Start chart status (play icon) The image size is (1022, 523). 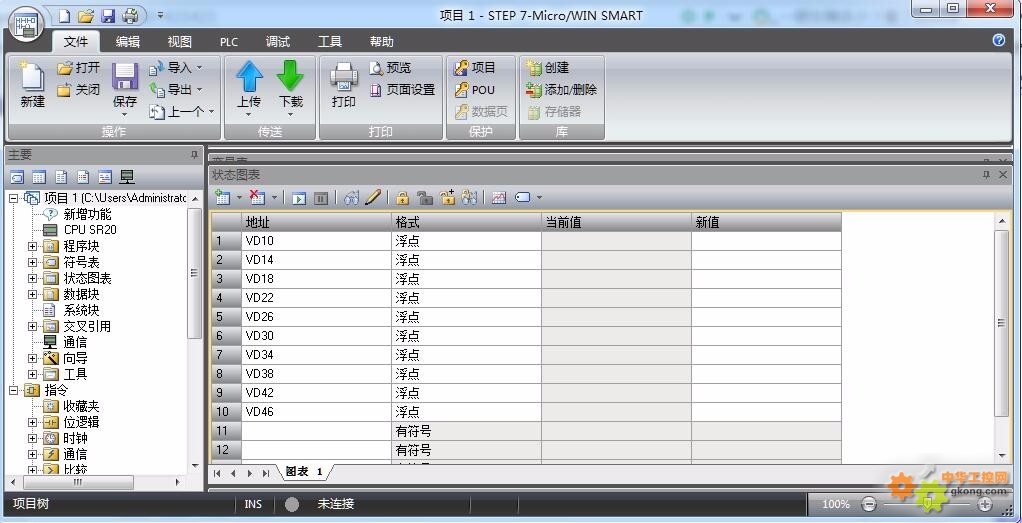[299, 198]
